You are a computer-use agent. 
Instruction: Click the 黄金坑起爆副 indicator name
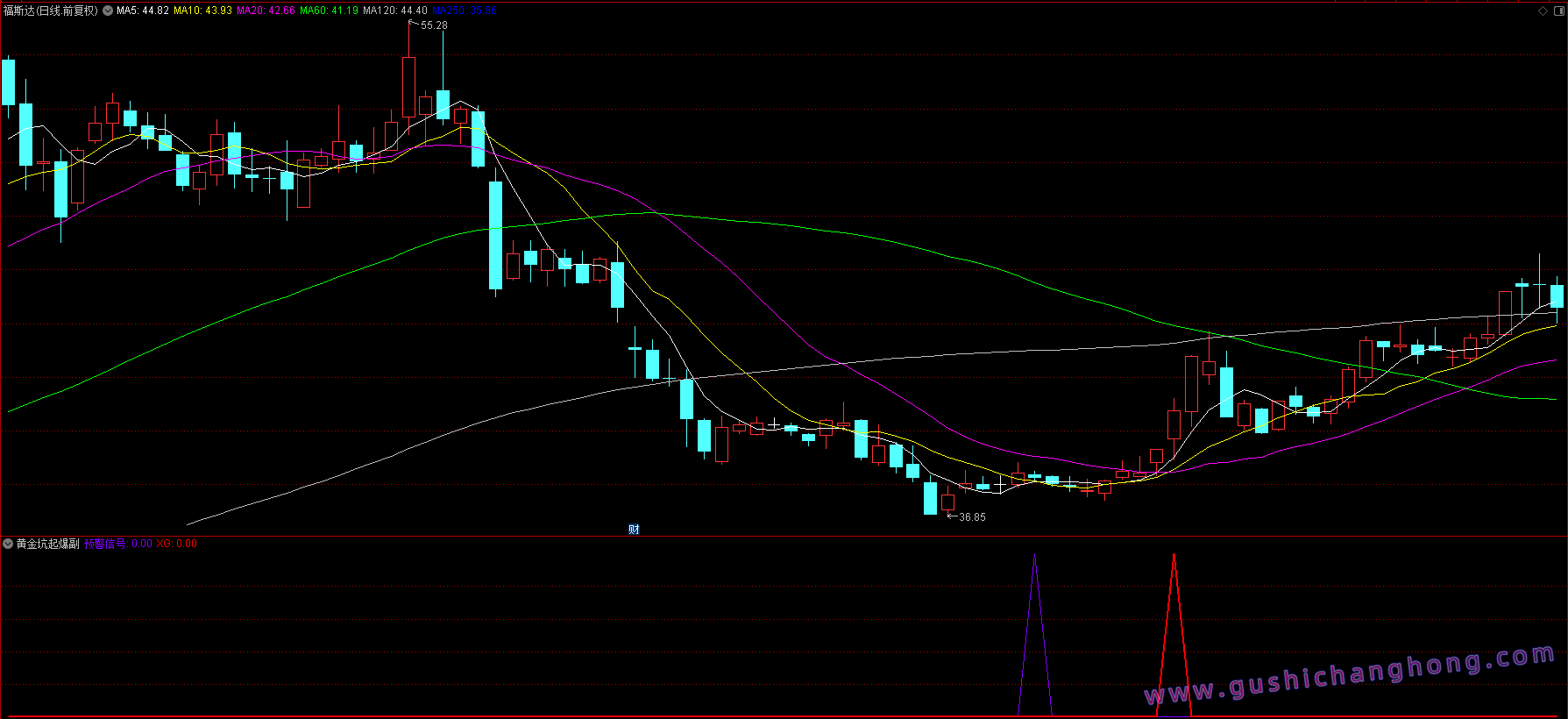pos(47,544)
